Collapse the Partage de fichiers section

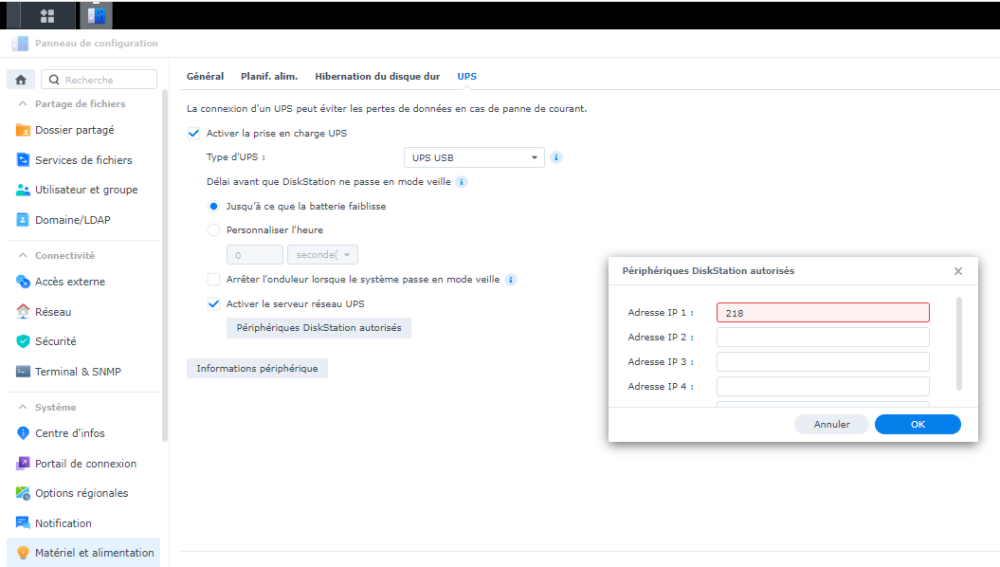click(x=23, y=103)
